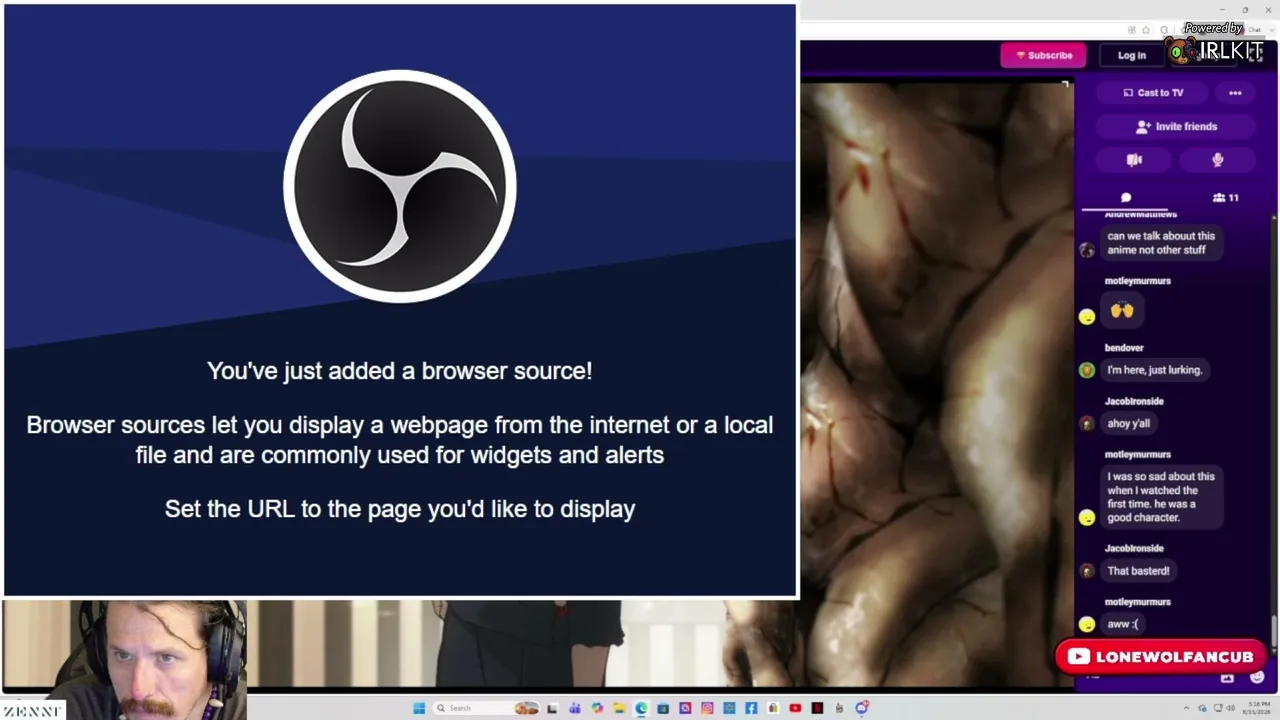Click the chat scrollbar thumb
Image resolution: width=1280 pixels, height=720 pixels.
pyautogui.click(x=1274, y=632)
